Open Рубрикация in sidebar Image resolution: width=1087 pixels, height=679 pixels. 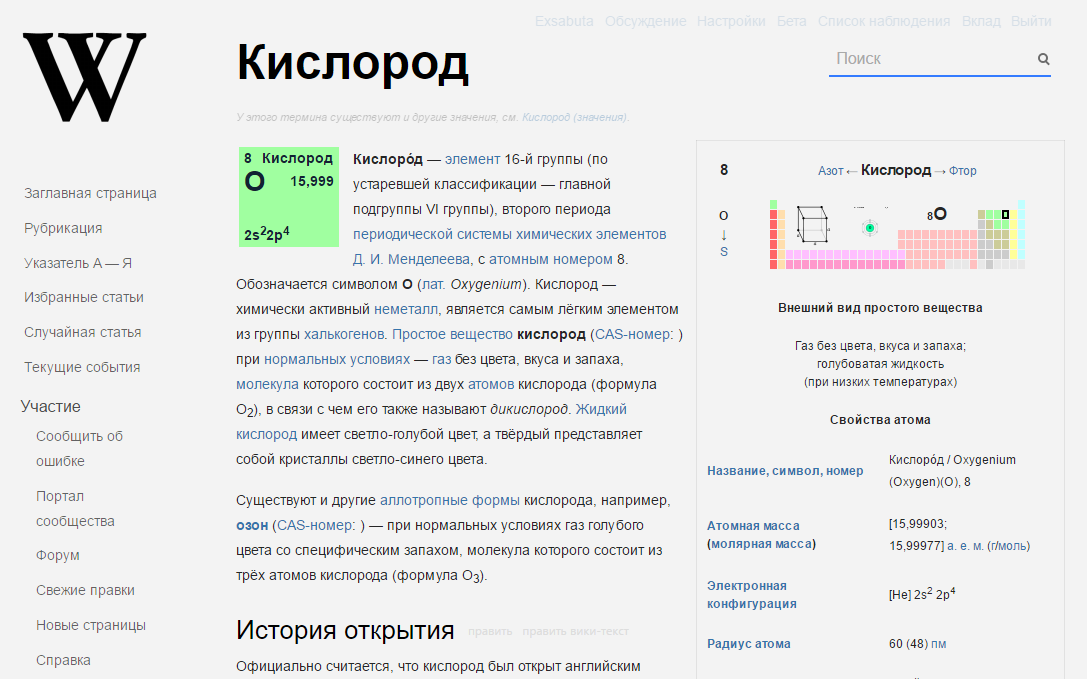tap(63, 228)
